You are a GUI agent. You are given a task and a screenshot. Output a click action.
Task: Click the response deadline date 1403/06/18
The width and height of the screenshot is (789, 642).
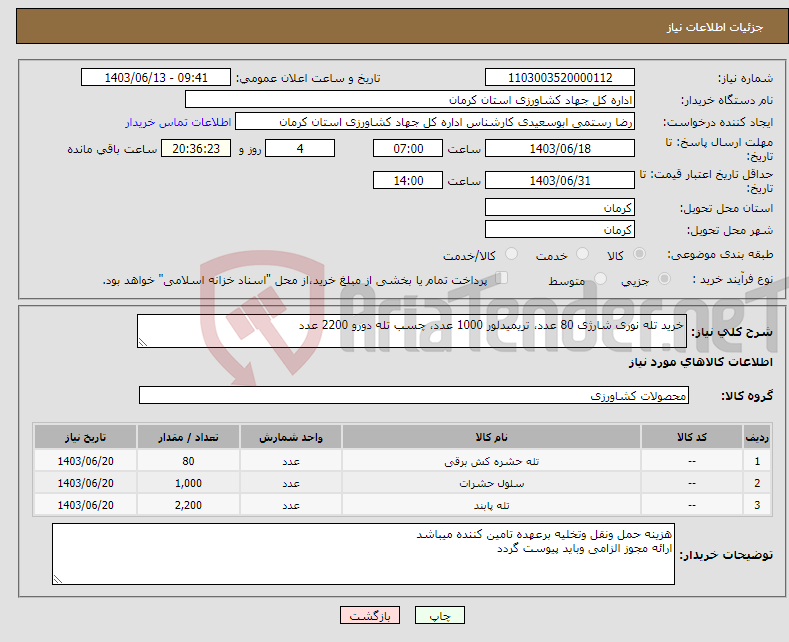(x=560, y=148)
